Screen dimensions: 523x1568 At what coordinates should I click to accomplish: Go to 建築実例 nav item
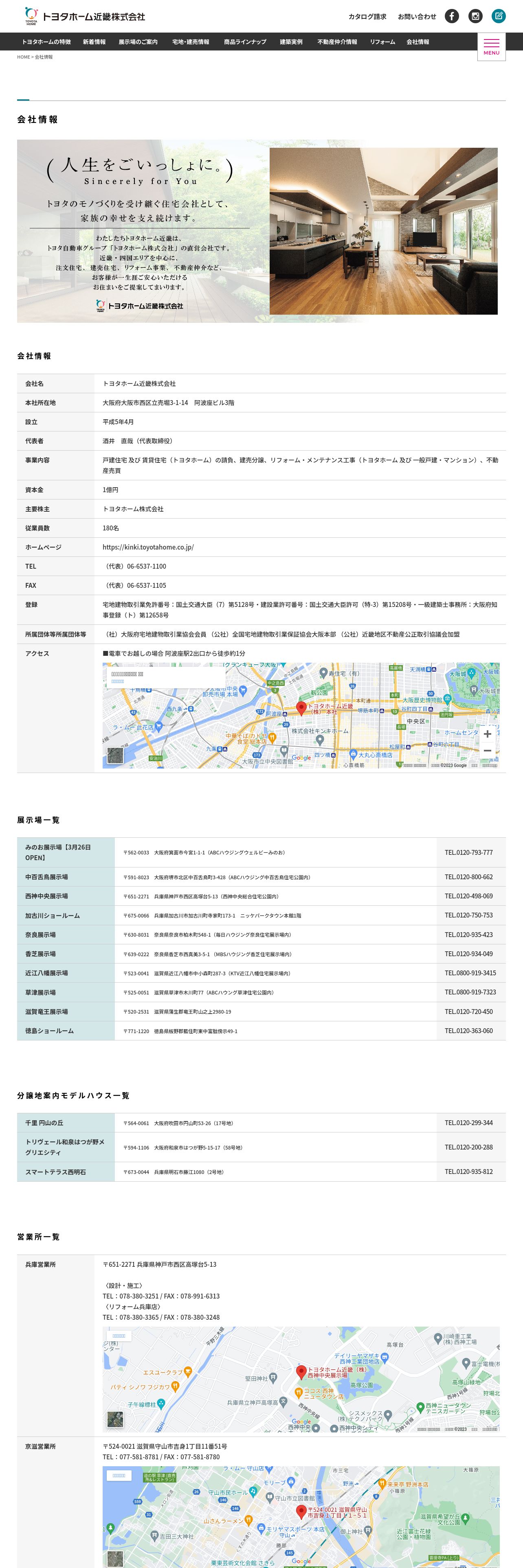pyautogui.click(x=291, y=42)
